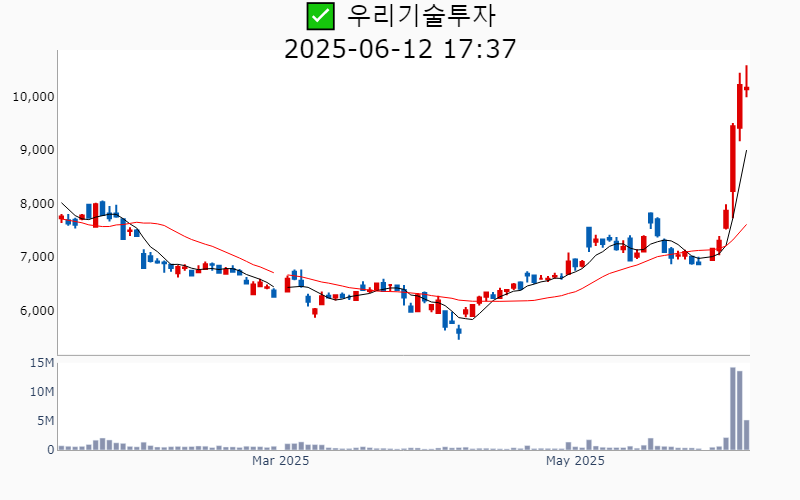
Task: Click the 7,000 price axis label
Action: [x=37, y=257]
